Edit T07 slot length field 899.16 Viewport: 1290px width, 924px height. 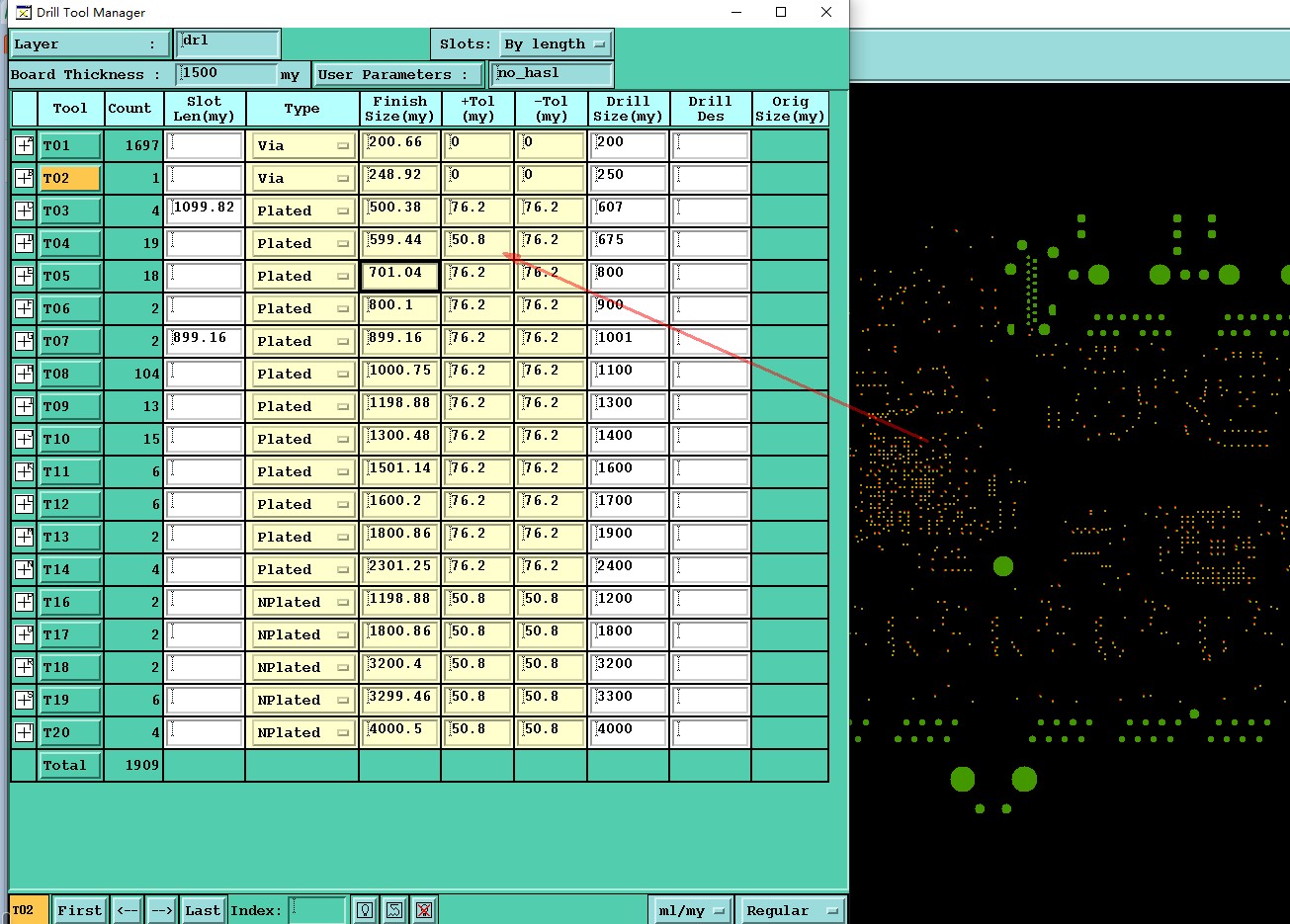tap(205, 341)
